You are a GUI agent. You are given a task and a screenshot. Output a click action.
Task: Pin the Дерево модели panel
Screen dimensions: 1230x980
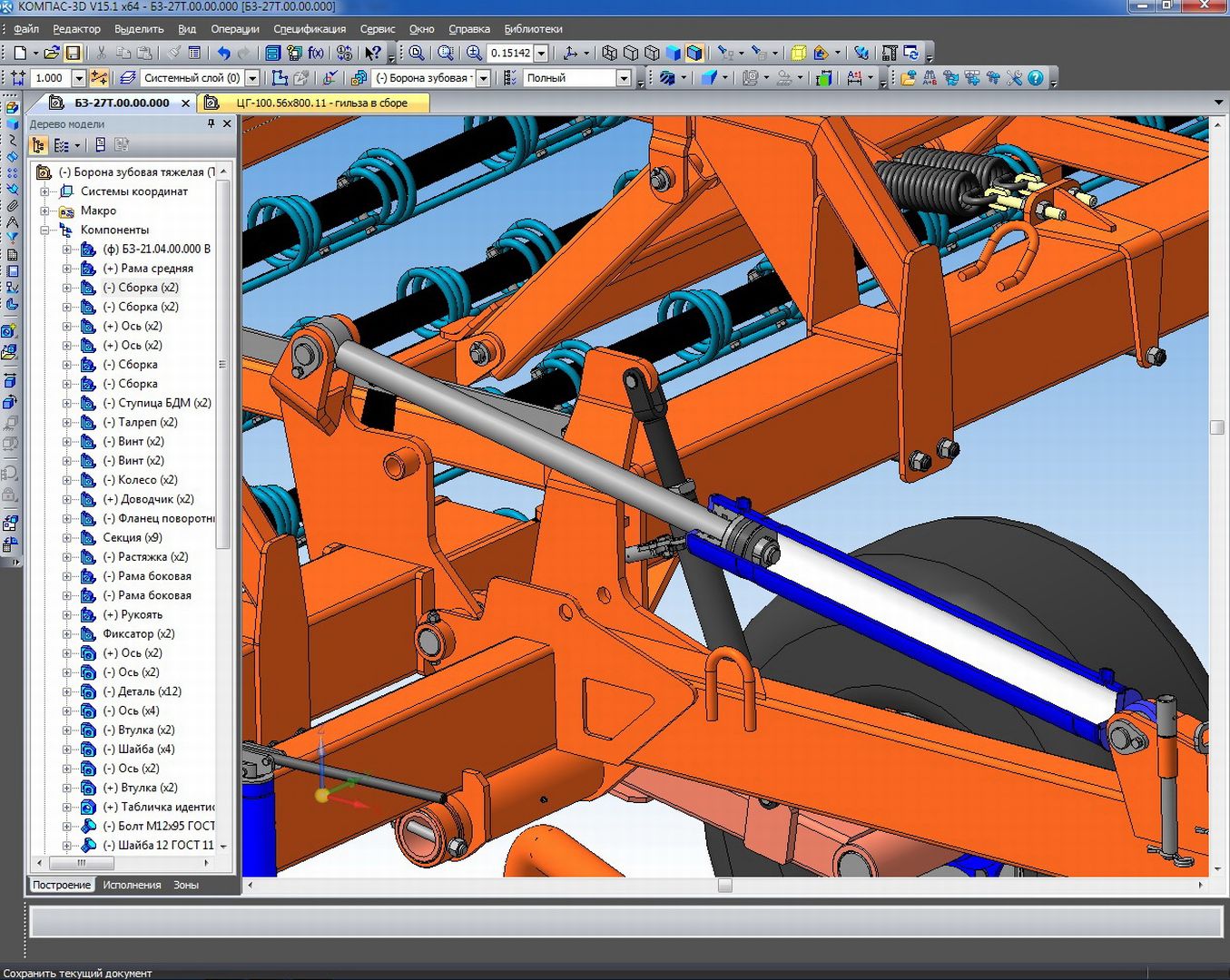(212, 123)
